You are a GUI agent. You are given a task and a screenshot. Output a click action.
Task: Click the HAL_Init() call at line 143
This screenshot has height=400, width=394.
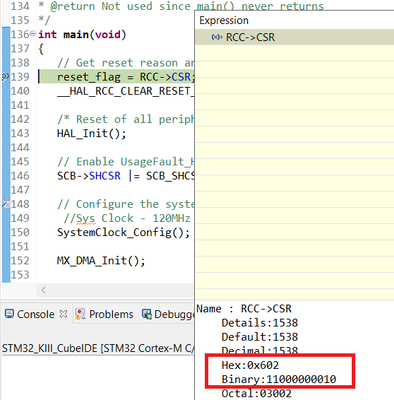click(x=92, y=133)
